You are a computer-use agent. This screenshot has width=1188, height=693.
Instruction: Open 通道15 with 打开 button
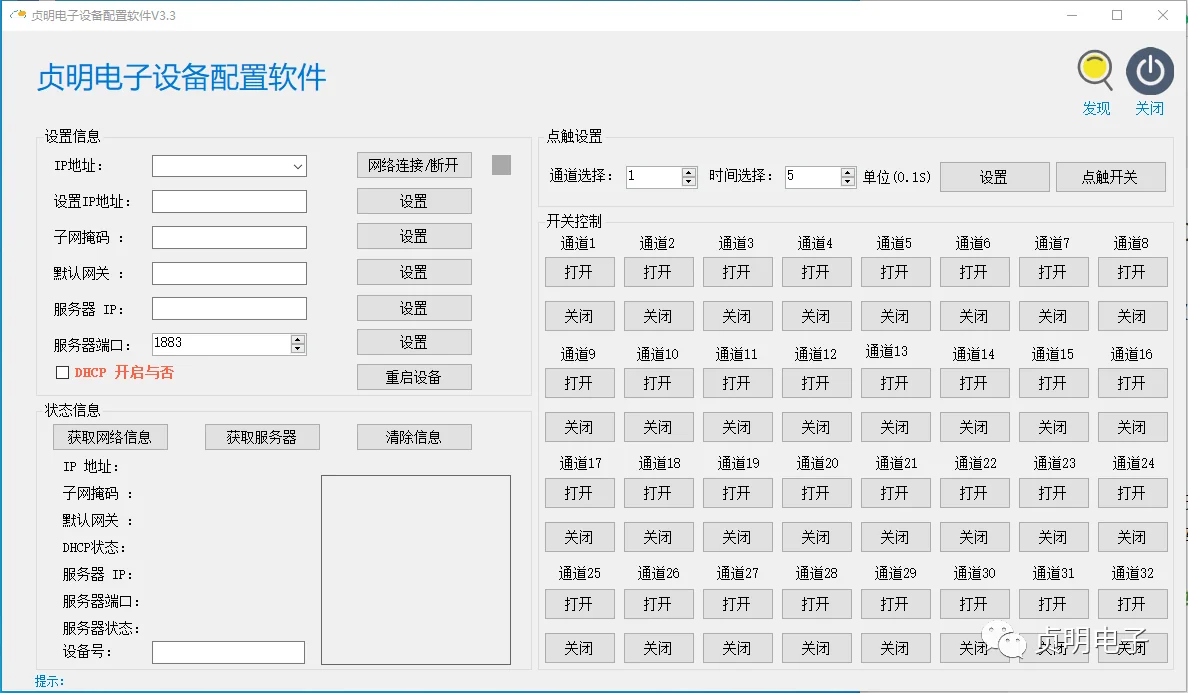(1053, 383)
